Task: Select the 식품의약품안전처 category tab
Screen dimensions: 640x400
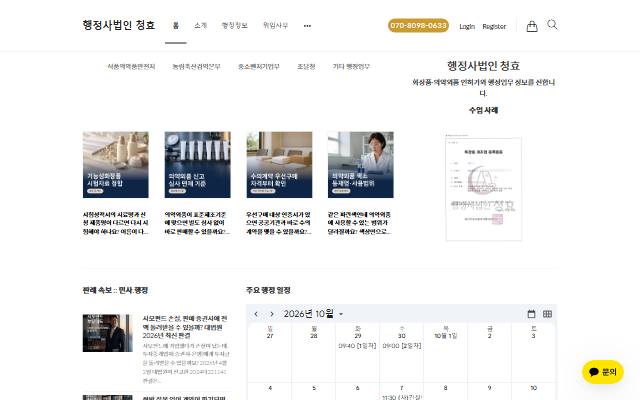Action: (x=131, y=67)
